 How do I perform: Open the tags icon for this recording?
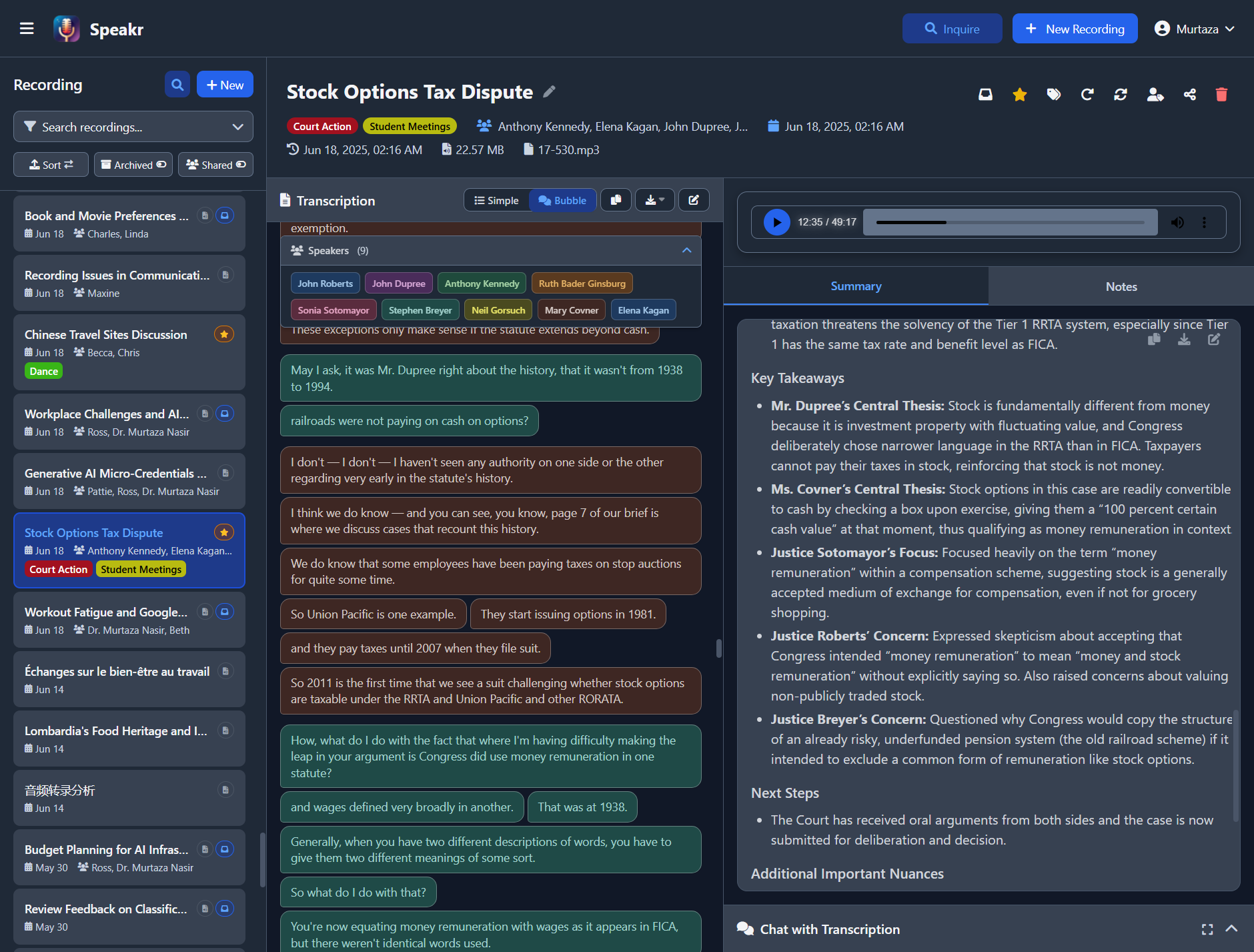tap(1054, 94)
